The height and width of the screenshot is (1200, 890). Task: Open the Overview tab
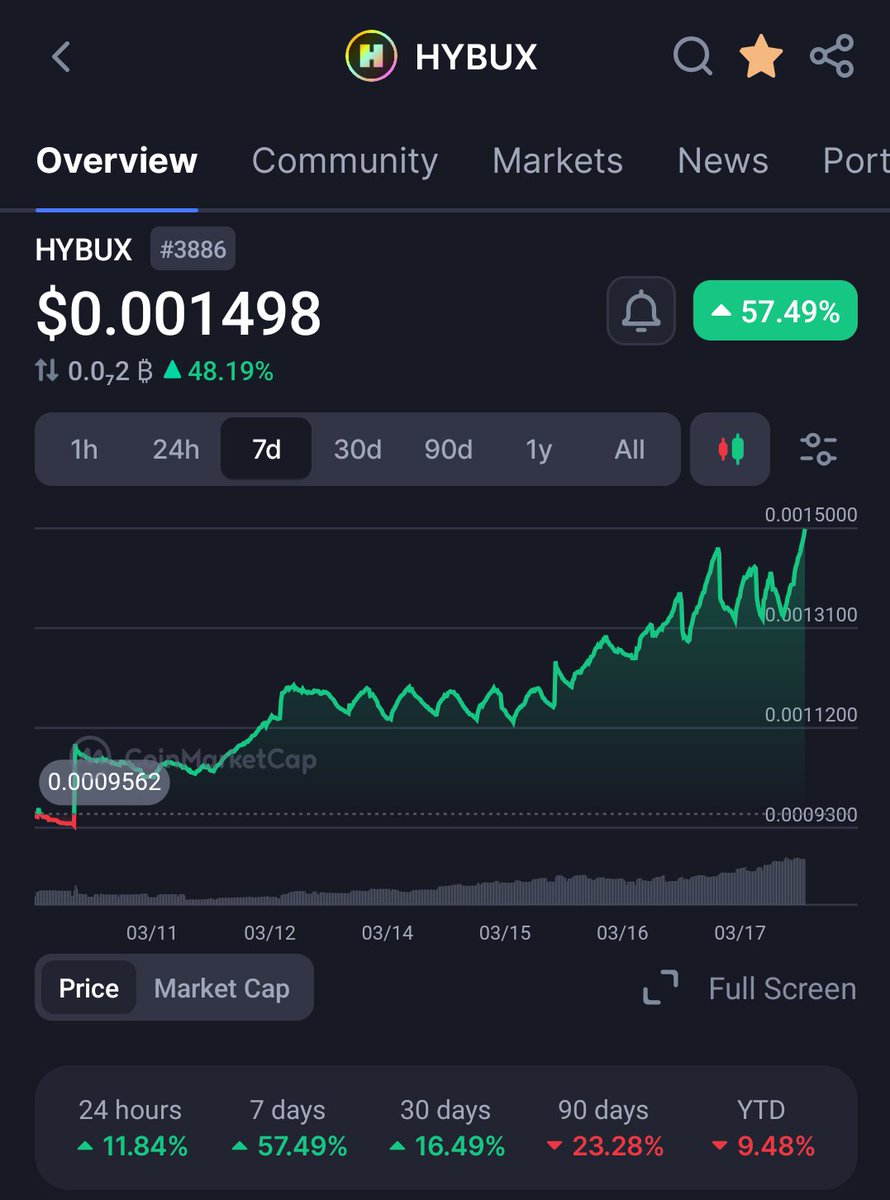click(x=117, y=161)
